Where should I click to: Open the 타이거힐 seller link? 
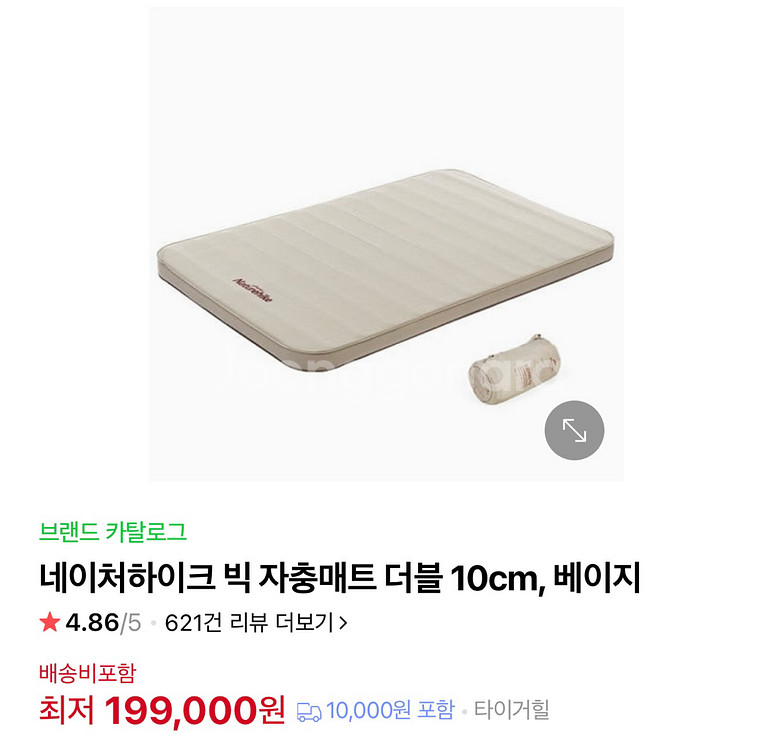pos(511,710)
